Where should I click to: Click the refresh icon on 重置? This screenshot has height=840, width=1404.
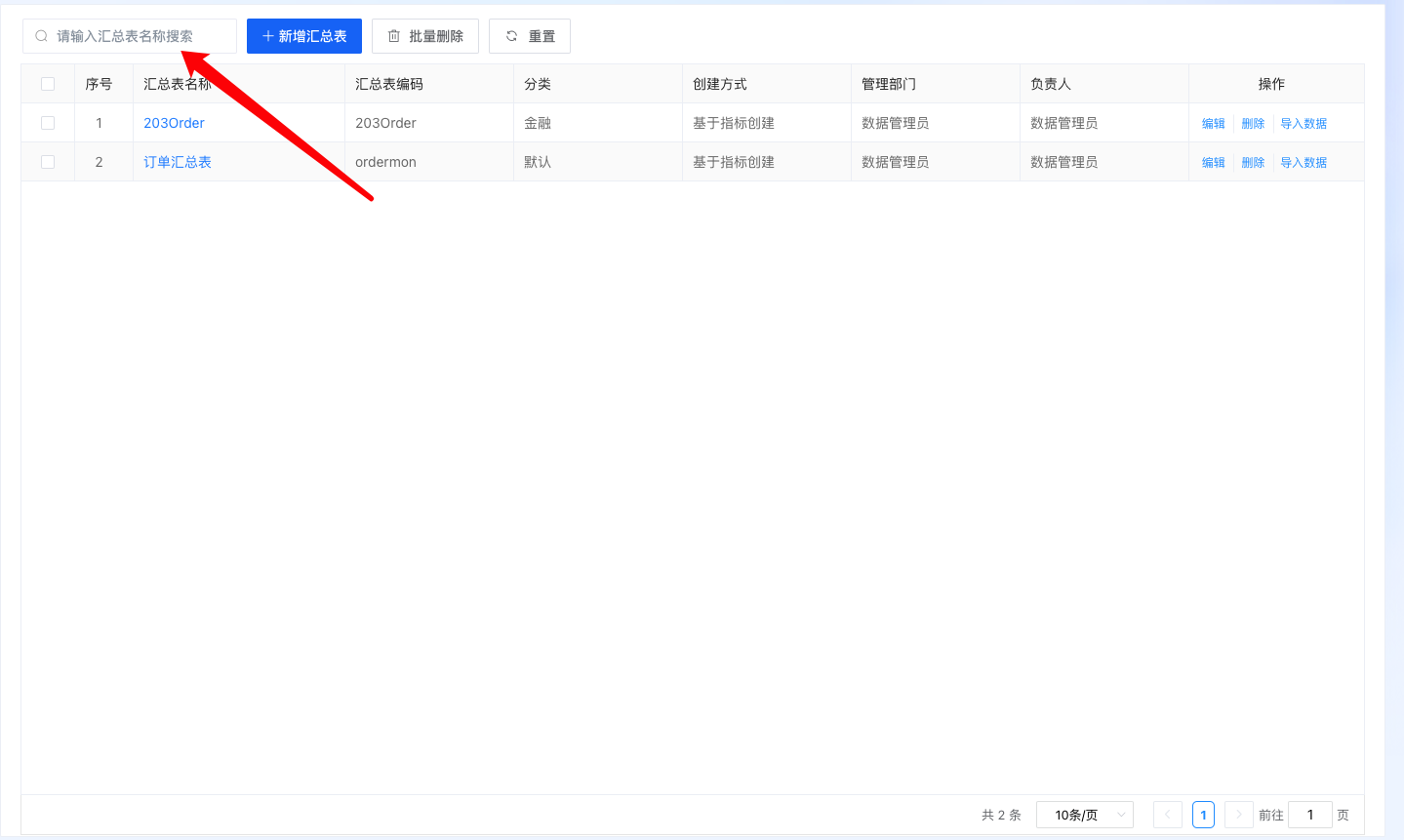tap(511, 36)
